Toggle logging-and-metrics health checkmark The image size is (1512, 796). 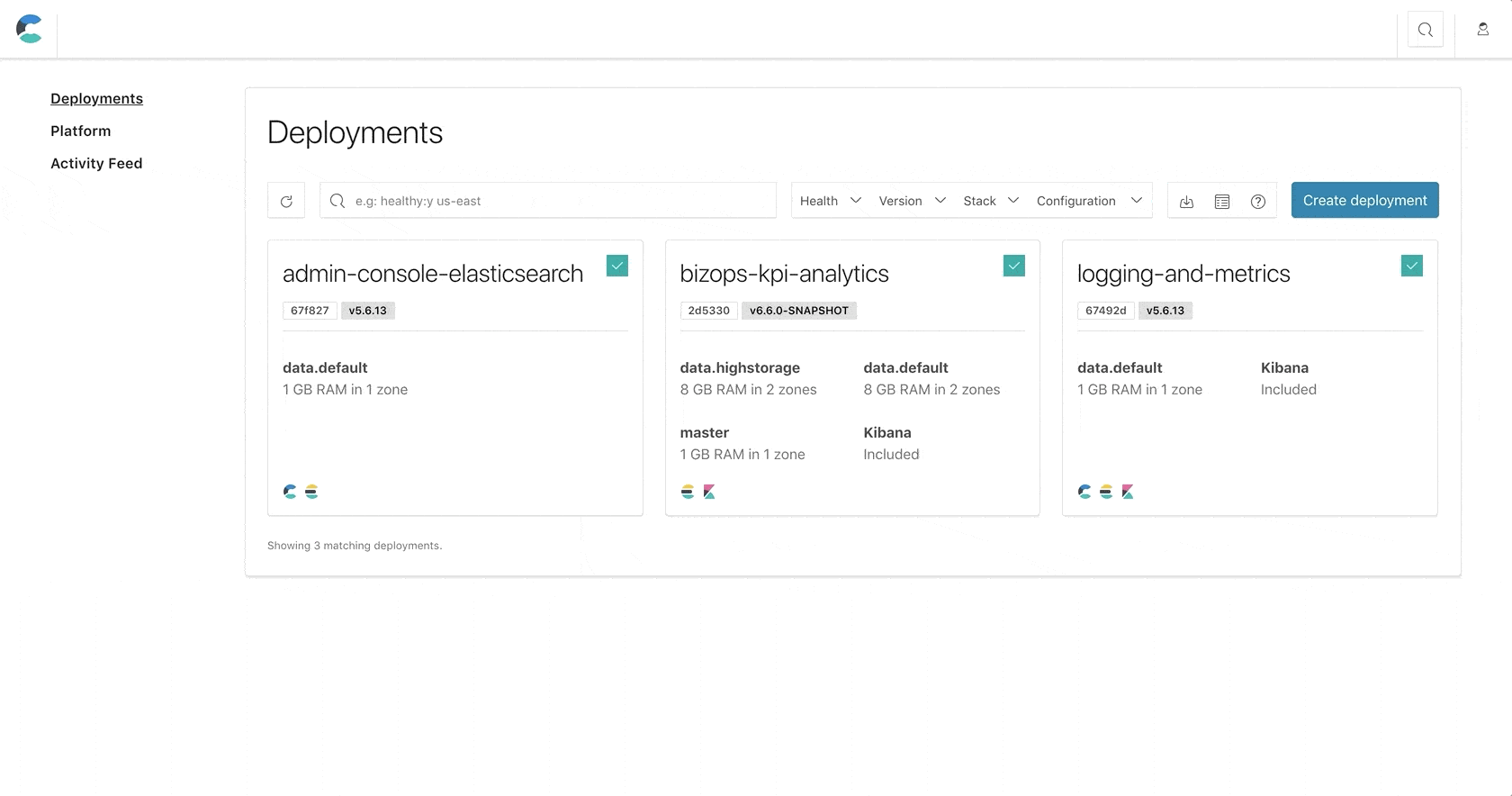1412,266
